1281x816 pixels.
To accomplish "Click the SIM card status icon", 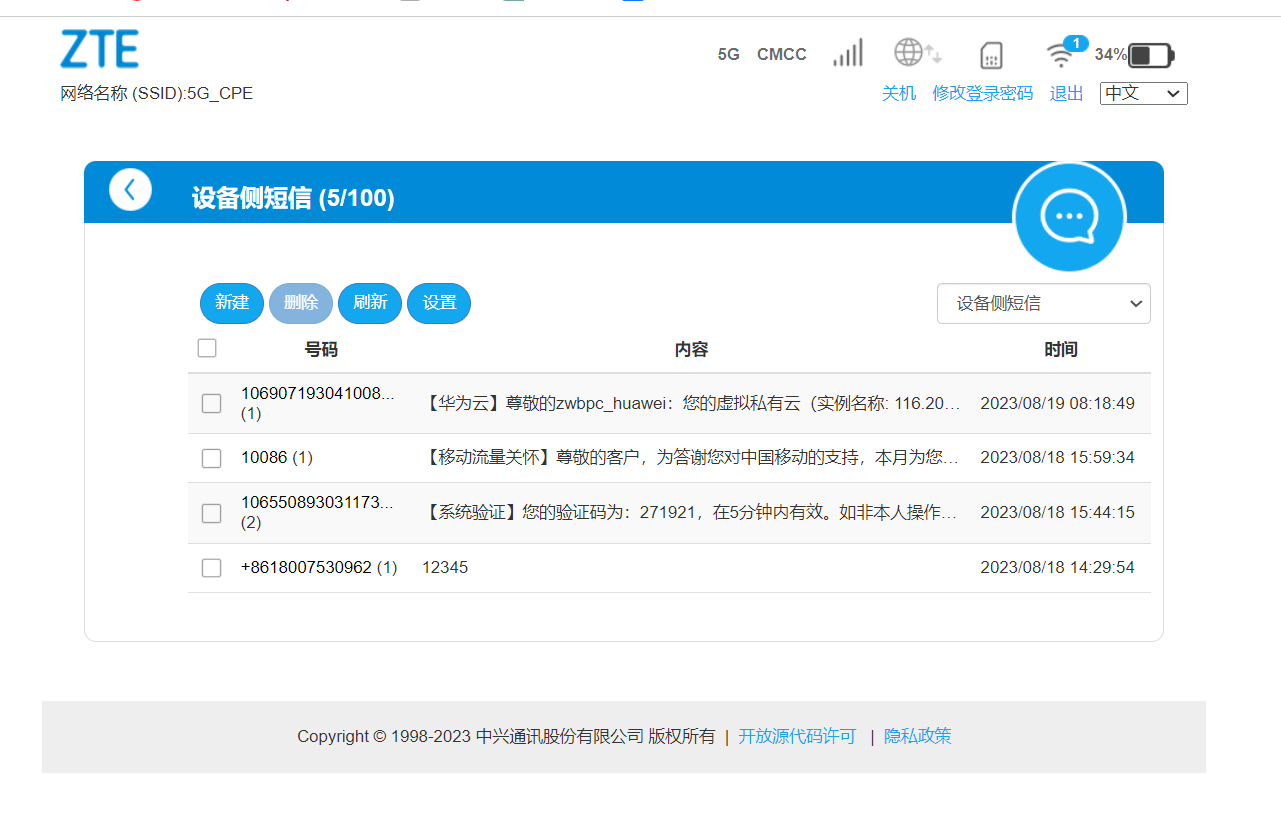I will click(990, 55).
